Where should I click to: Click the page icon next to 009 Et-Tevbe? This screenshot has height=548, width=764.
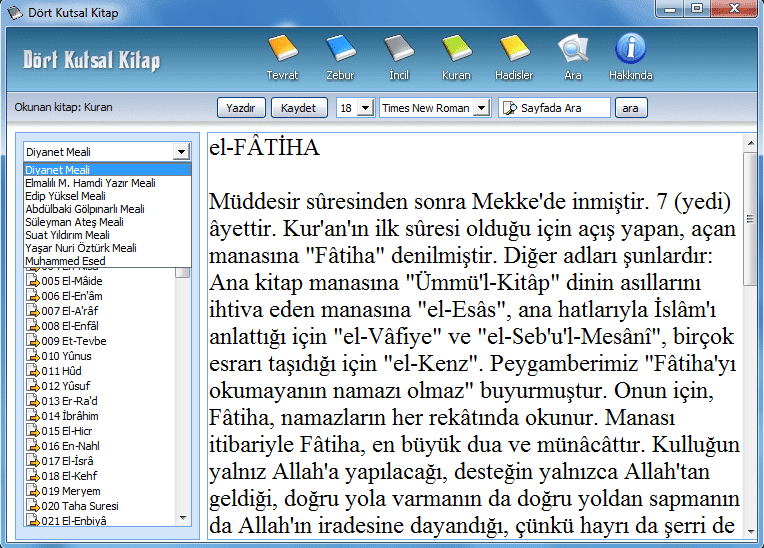tap(33, 341)
